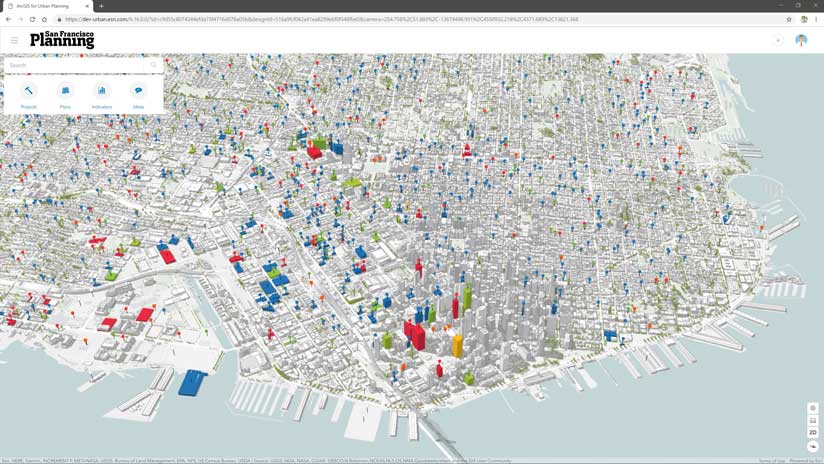Open the Indicators chart icon
The image size is (824, 464).
click(x=102, y=91)
